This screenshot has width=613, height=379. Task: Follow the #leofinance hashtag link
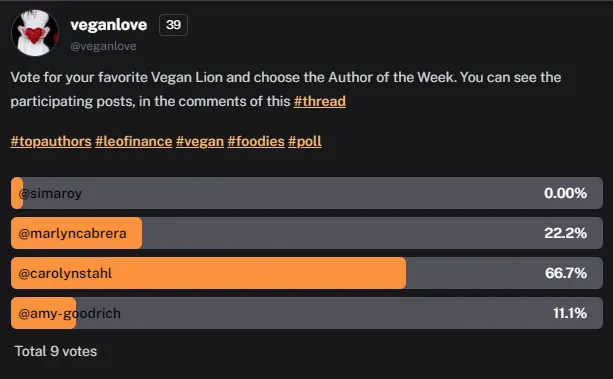(x=134, y=141)
